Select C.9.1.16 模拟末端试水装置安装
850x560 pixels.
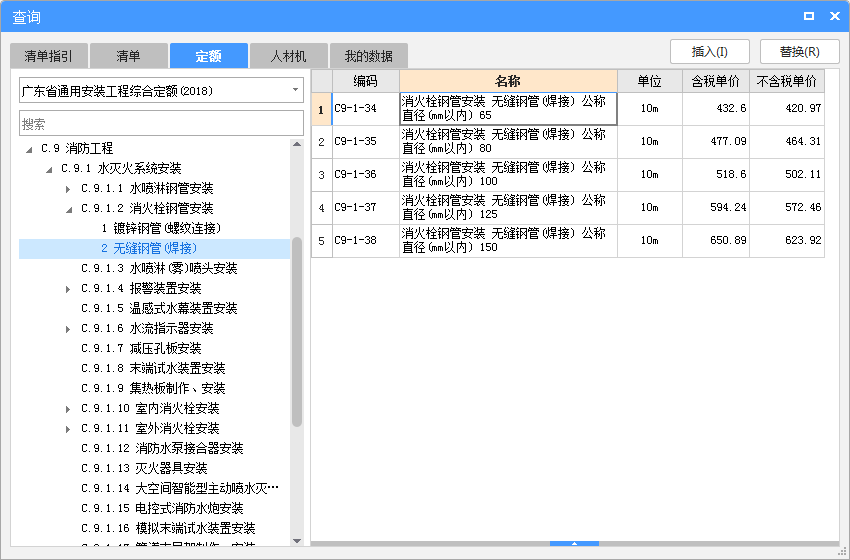168,528
